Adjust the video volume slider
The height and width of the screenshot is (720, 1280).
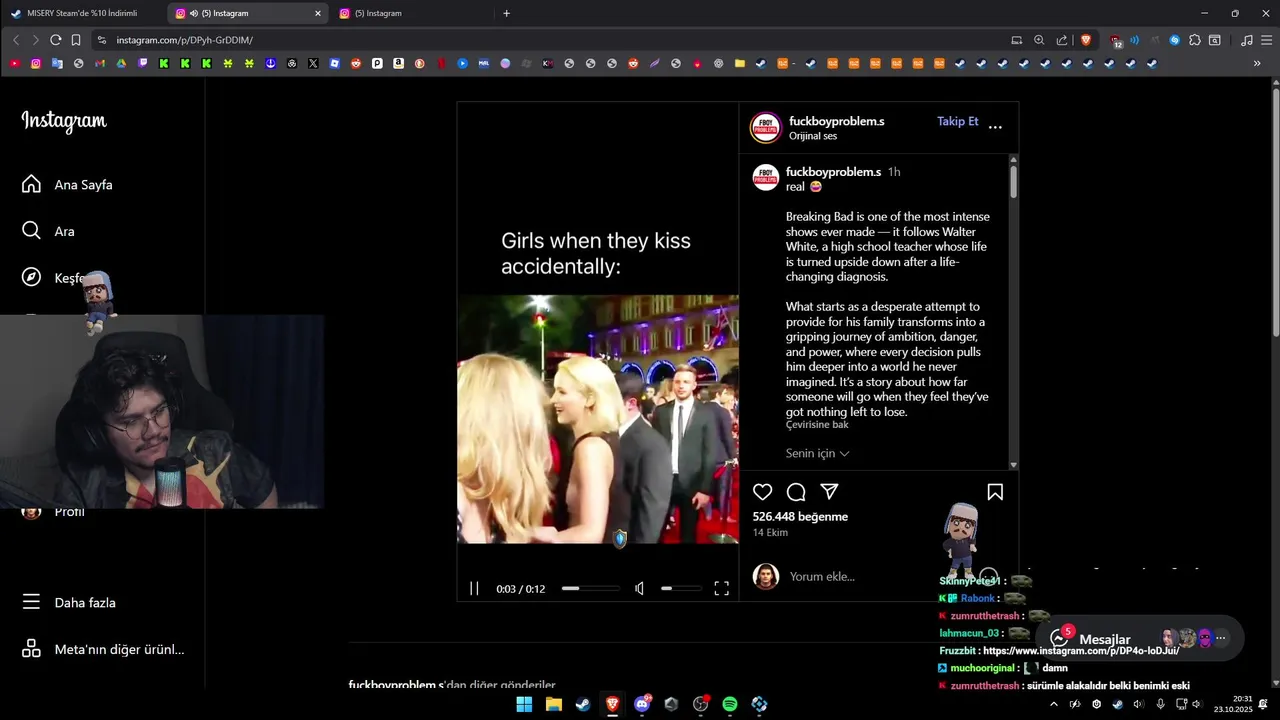click(681, 589)
